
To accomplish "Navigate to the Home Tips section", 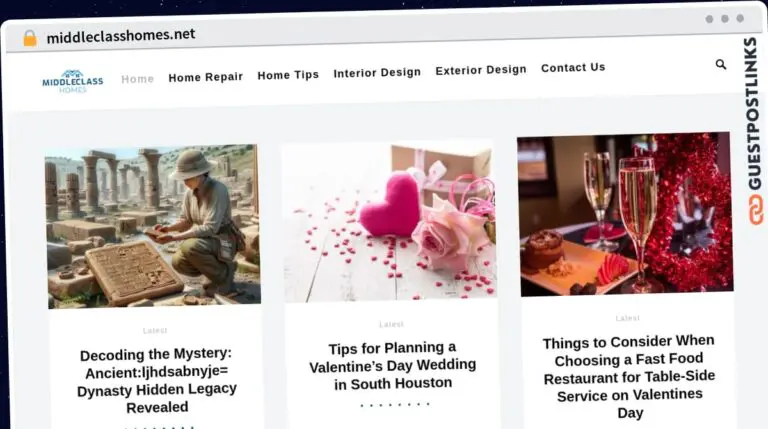I will point(288,75).
